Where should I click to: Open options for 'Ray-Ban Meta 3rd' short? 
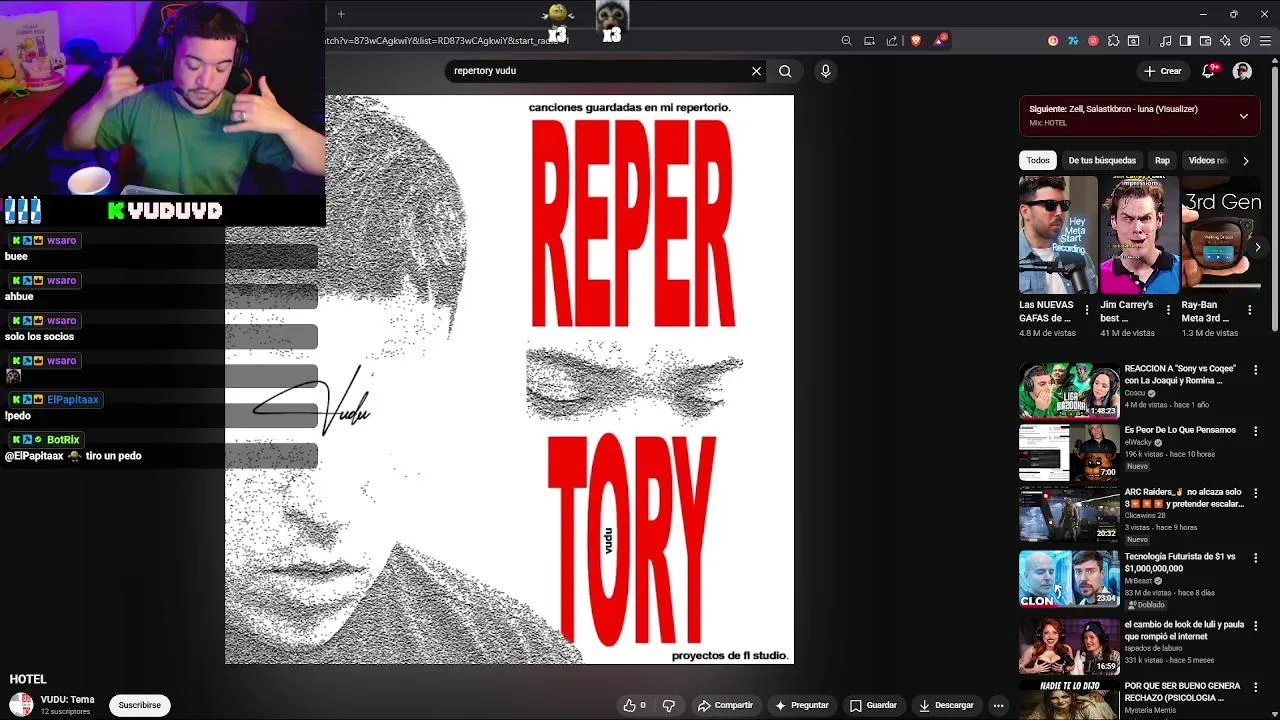click(1250, 310)
